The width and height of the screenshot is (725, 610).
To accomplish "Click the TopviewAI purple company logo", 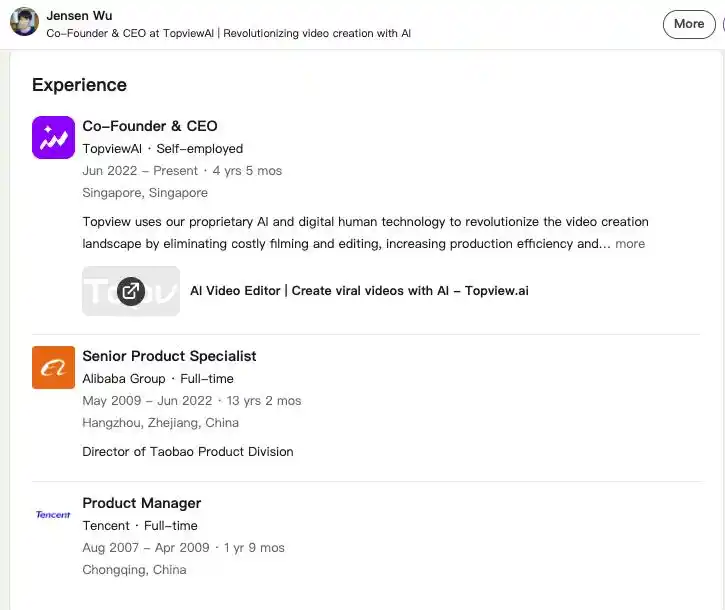I will [53, 137].
